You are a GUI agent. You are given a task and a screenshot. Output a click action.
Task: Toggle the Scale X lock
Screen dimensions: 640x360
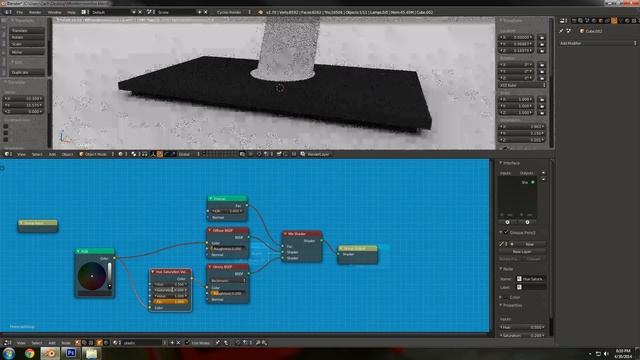pos(542,99)
